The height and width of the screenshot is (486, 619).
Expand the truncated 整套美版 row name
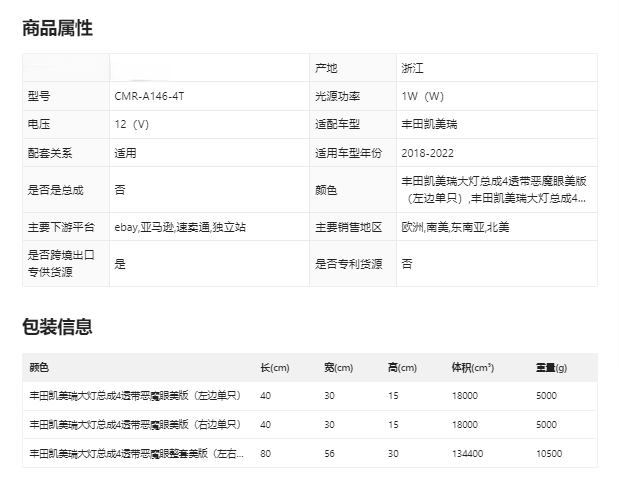[135, 453]
